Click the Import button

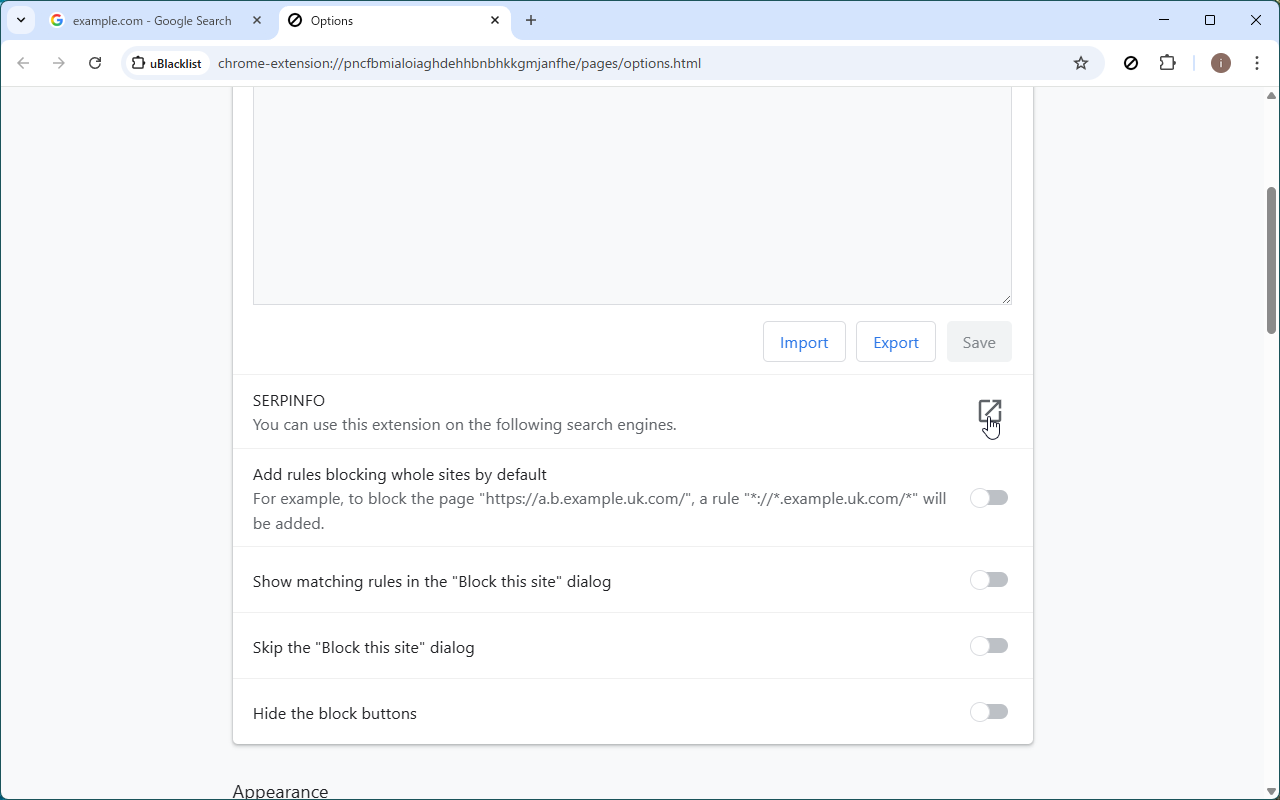click(804, 342)
